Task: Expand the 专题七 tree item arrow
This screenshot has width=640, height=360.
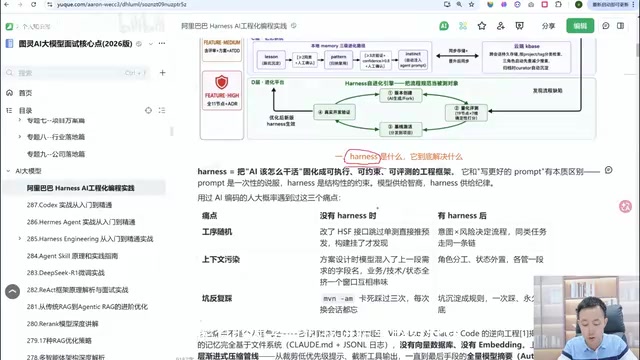Action: coord(19,120)
